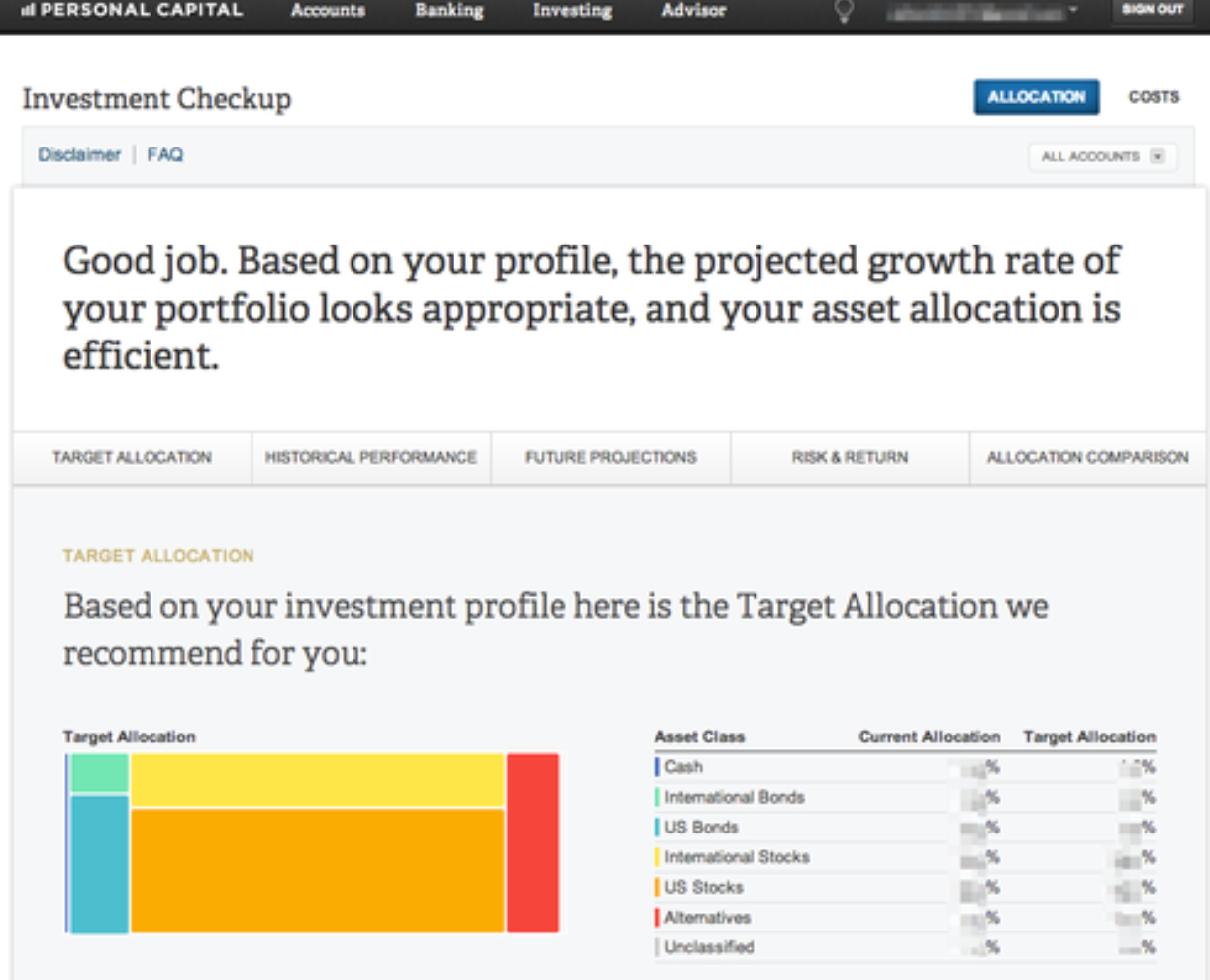Open the FAQ link
The height and width of the screenshot is (980, 1210).
tap(165, 154)
